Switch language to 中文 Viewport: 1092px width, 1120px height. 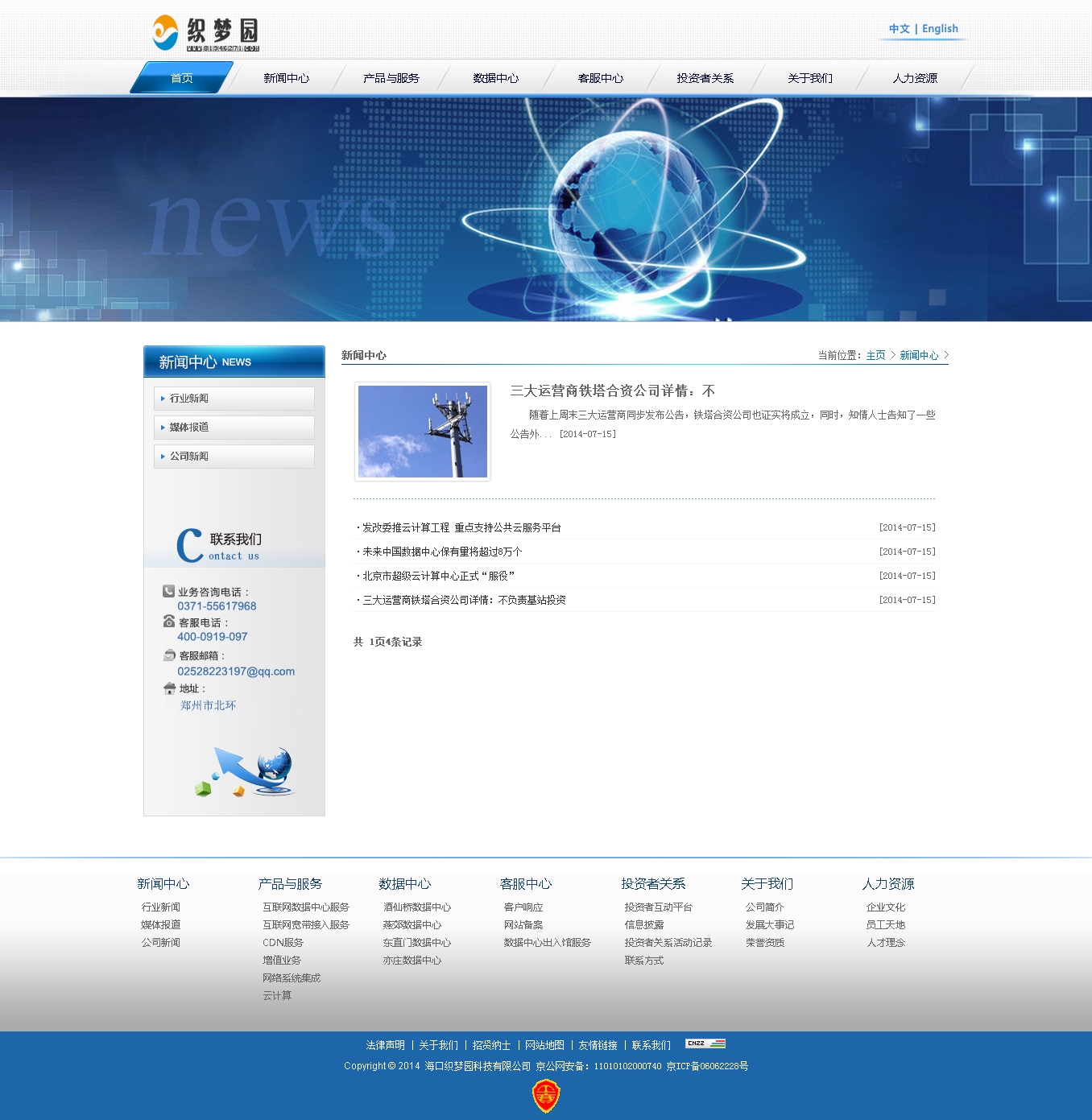899,29
